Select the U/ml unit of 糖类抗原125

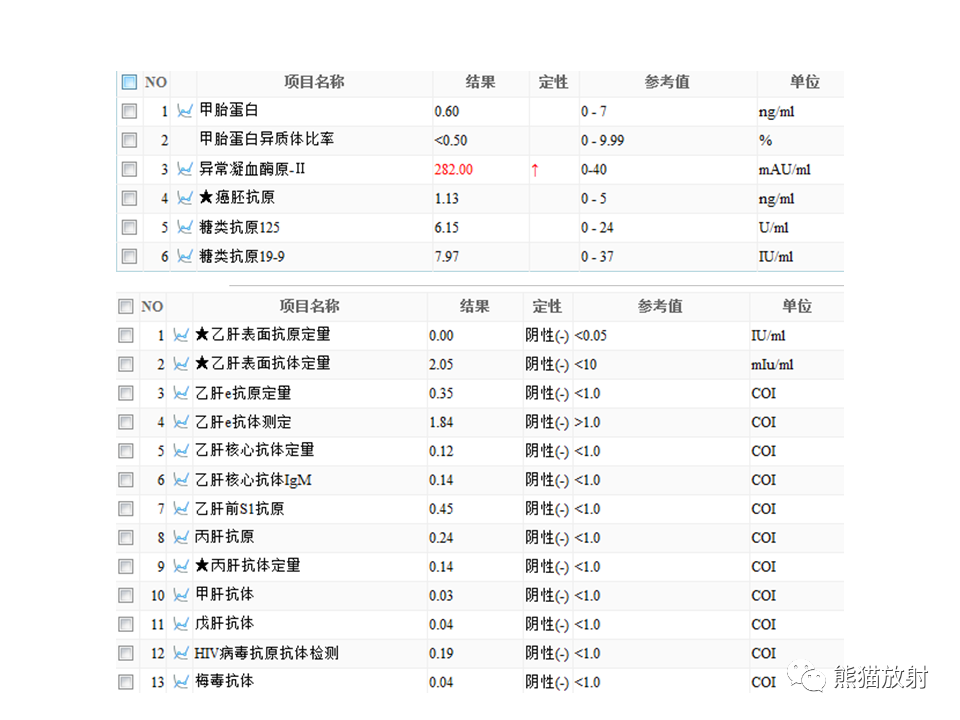pos(774,228)
